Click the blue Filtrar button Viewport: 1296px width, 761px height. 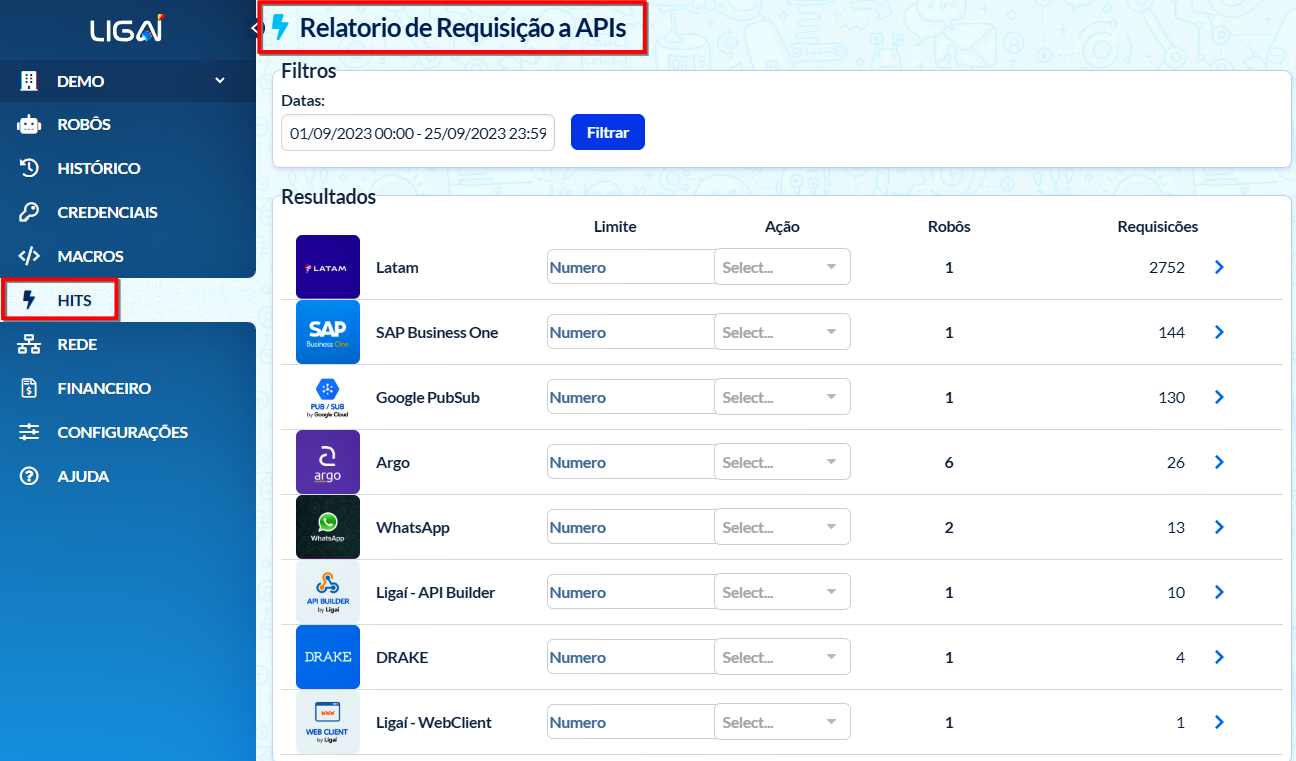pos(608,132)
